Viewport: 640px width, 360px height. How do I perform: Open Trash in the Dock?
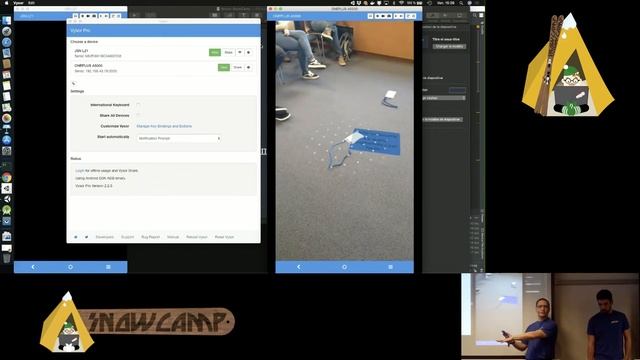pyautogui.click(x=7, y=258)
